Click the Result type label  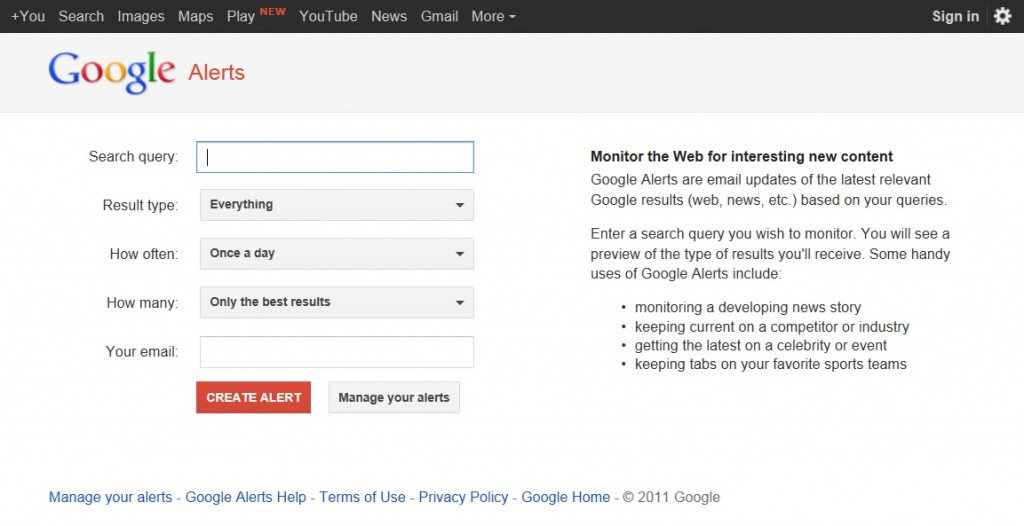[140, 205]
